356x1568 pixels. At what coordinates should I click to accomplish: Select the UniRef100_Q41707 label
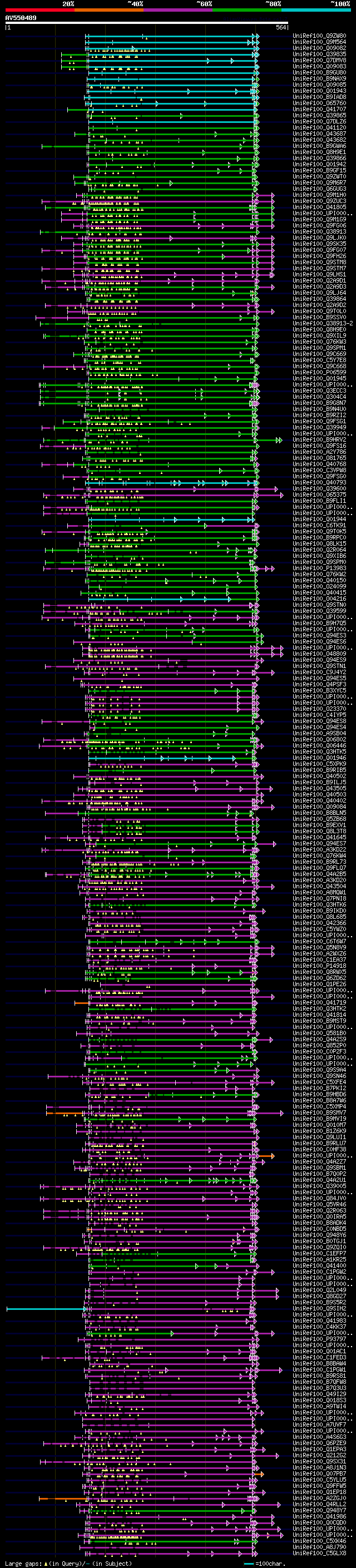pos(319,109)
